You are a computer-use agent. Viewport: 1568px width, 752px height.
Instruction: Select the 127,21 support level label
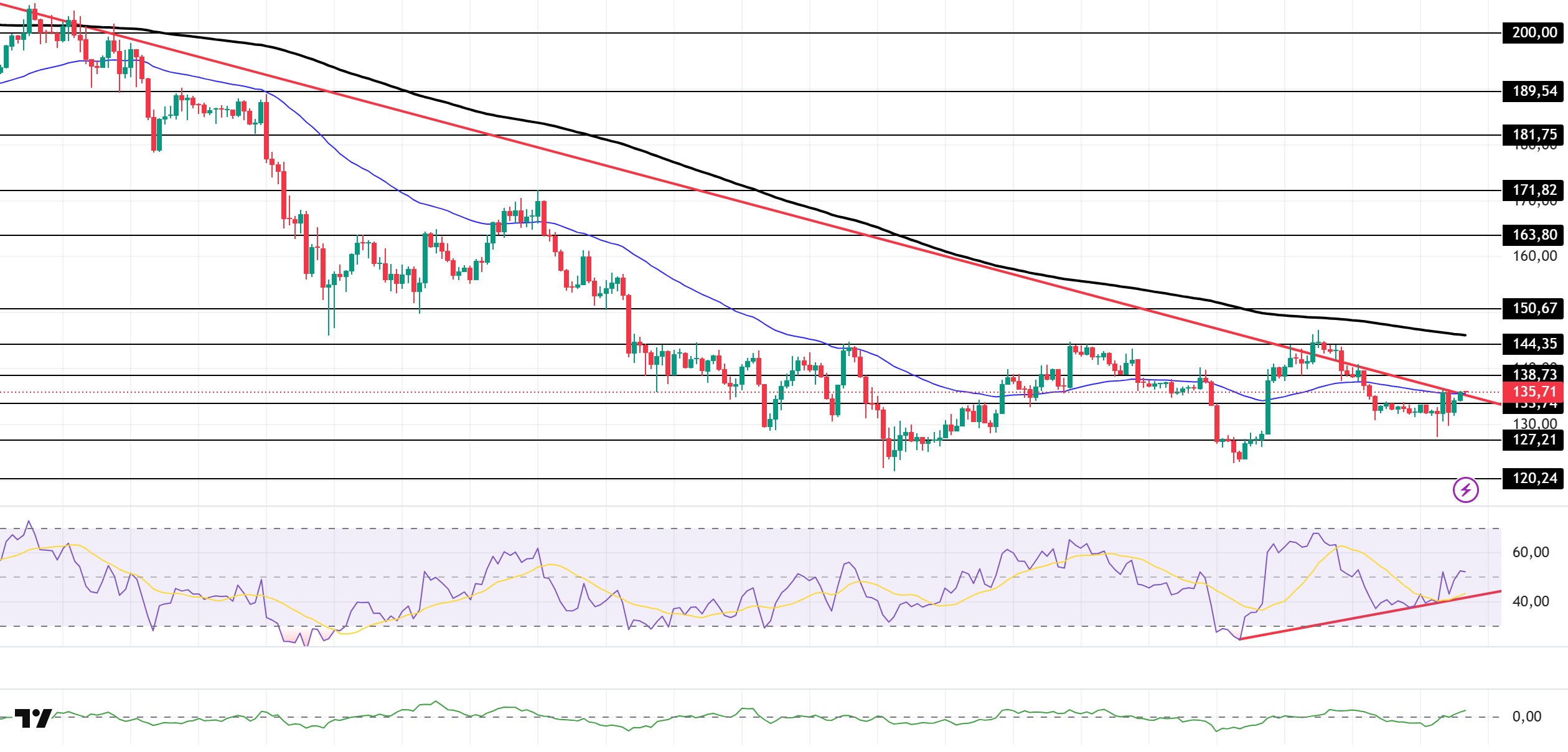point(1534,440)
